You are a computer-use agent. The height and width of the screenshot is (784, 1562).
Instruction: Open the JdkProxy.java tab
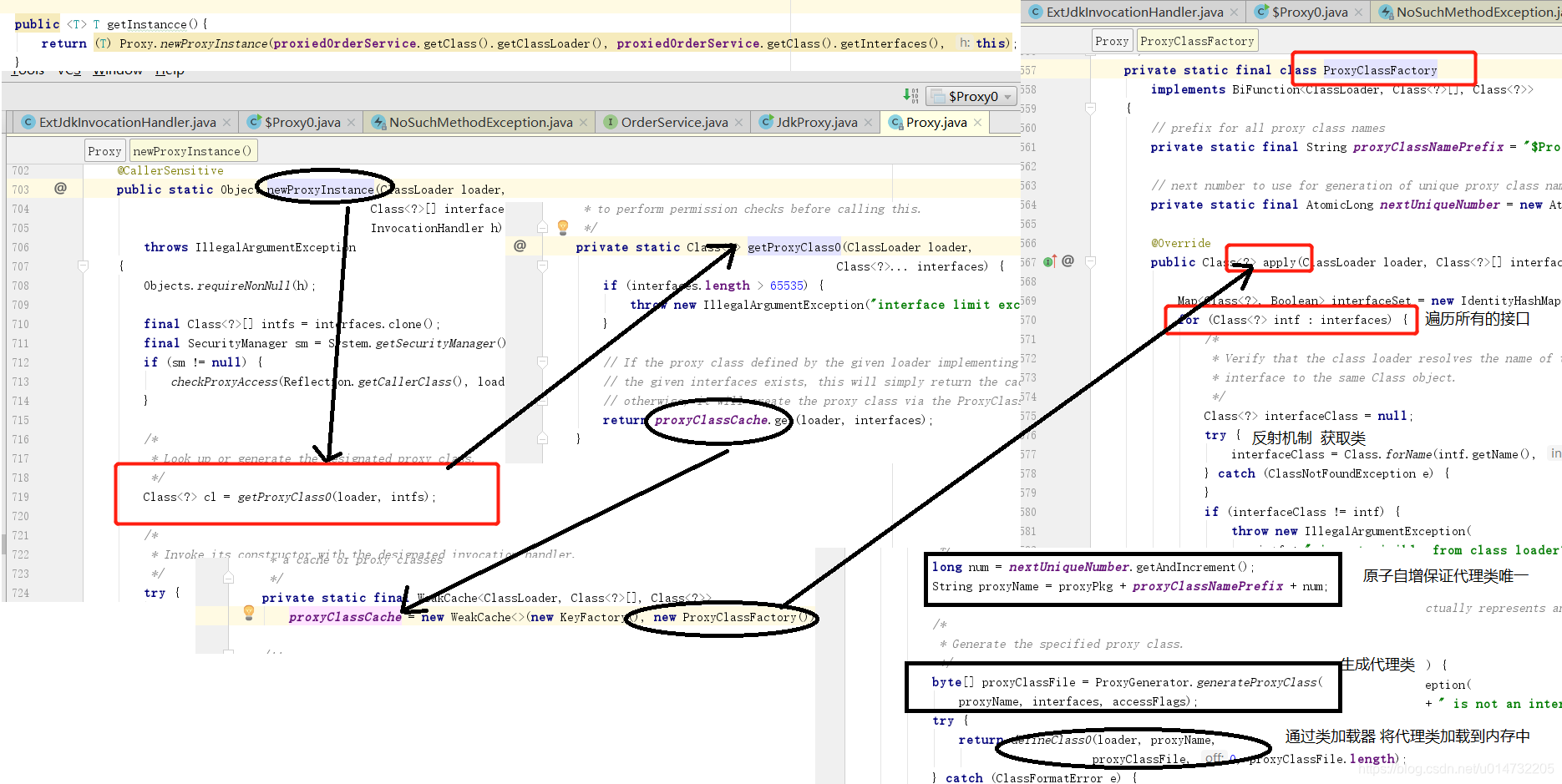coord(816,123)
